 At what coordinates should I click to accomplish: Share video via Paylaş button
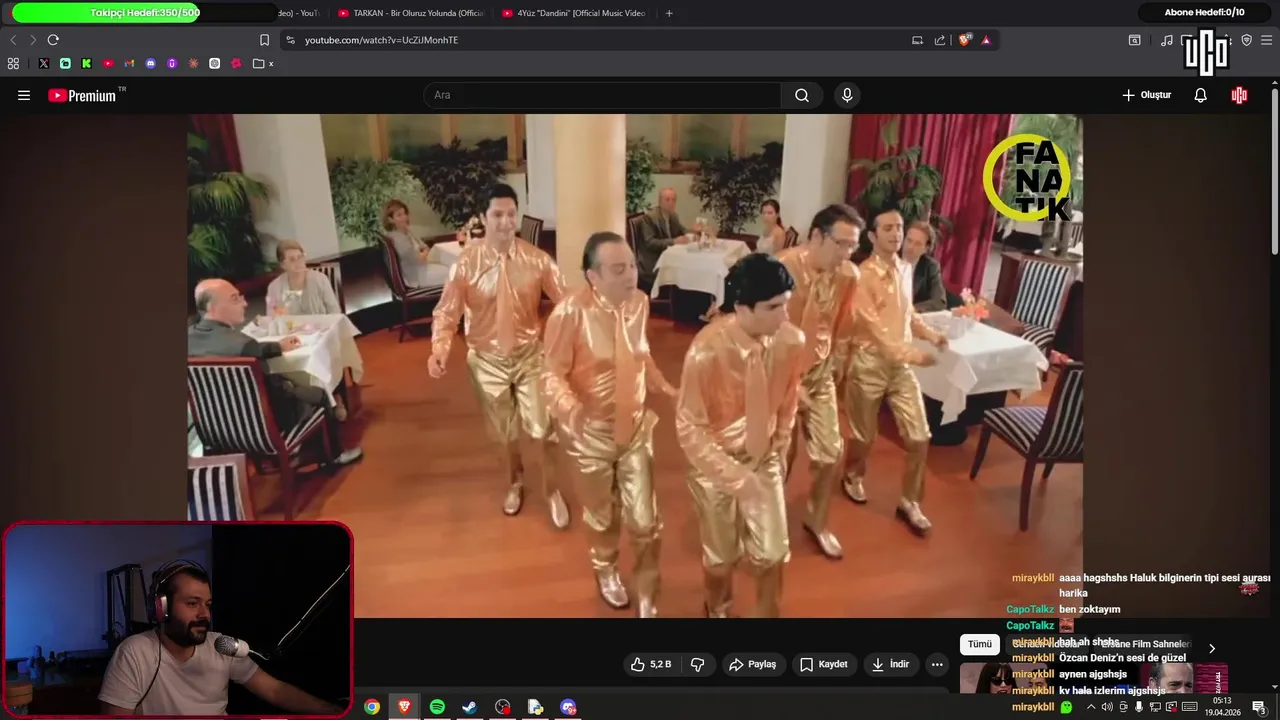tap(752, 664)
